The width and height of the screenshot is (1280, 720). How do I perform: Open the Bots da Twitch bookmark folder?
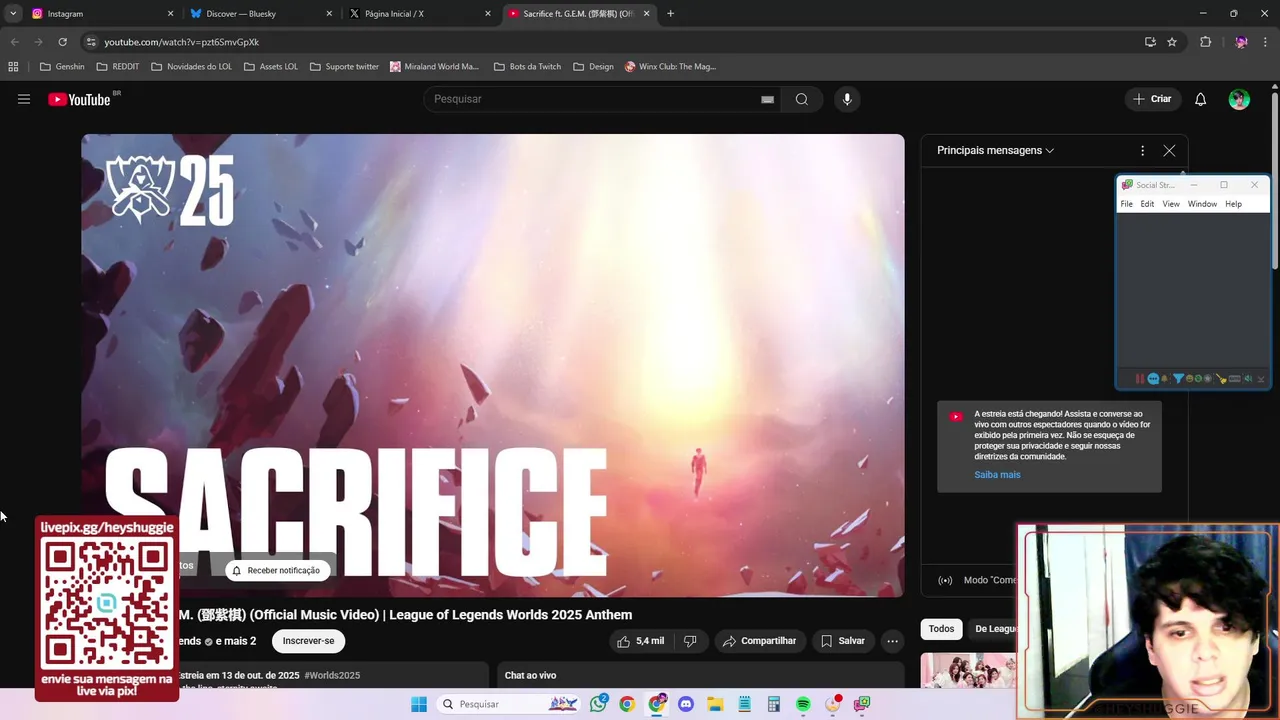click(527, 67)
